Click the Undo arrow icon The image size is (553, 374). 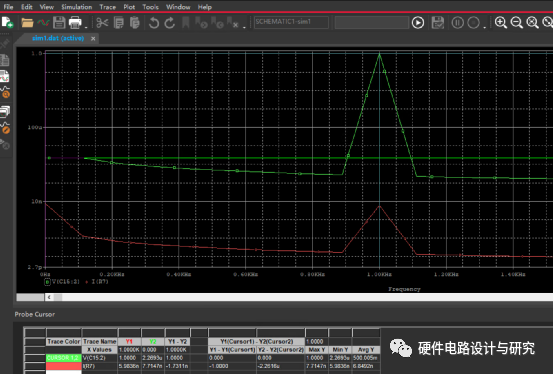[154, 23]
